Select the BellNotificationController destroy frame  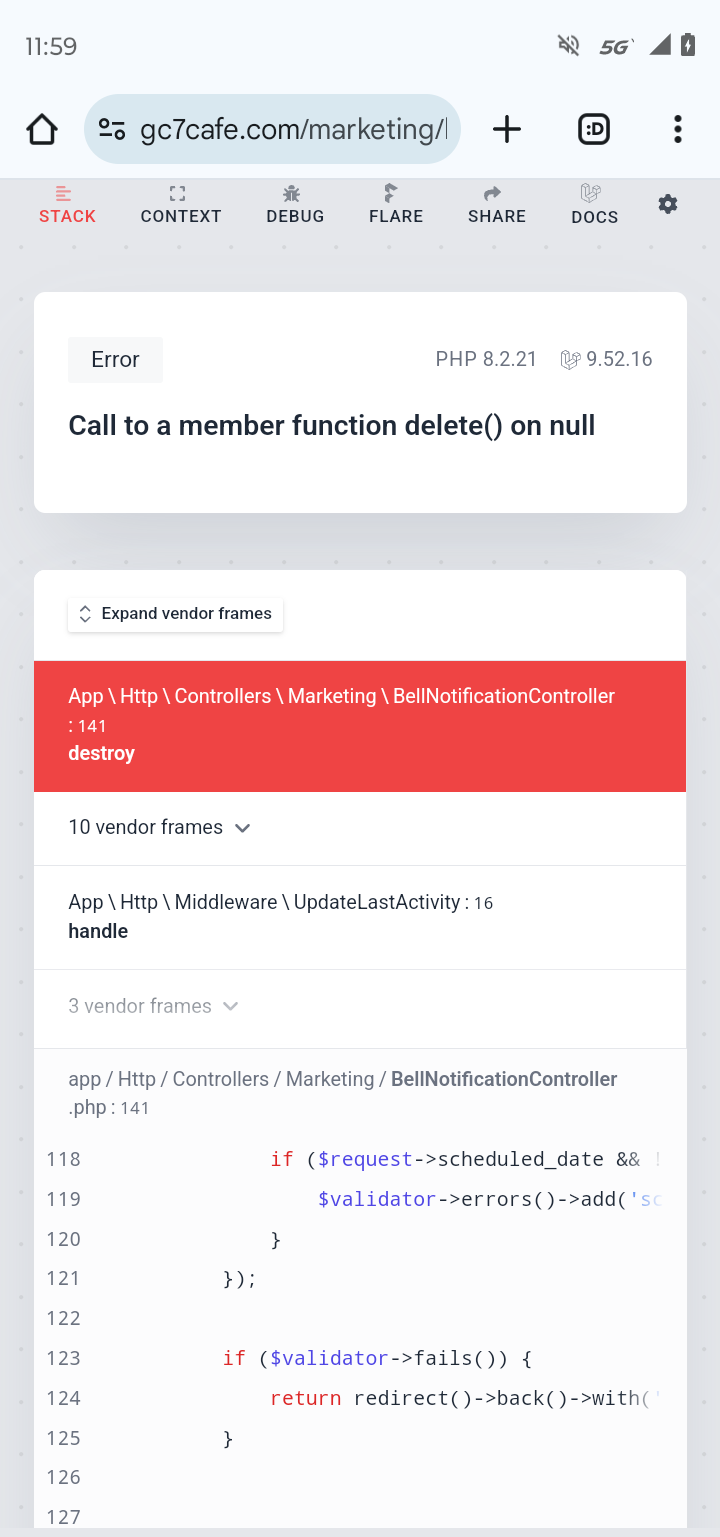[360, 726]
